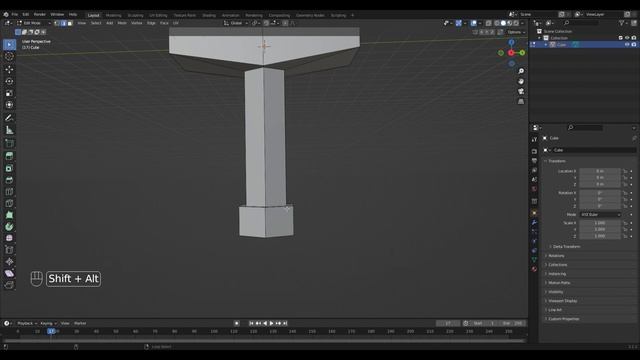Activate the Scale tool

(9, 93)
